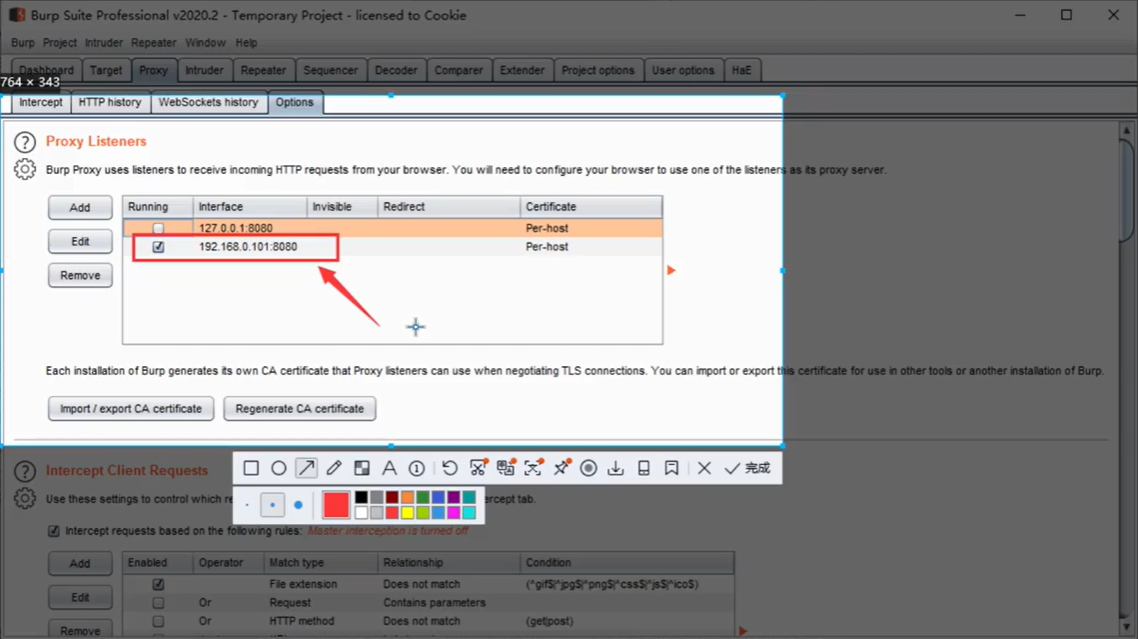Toggle Intercept requests based on following rules
The width and height of the screenshot is (1138, 639).
point(54,531)
